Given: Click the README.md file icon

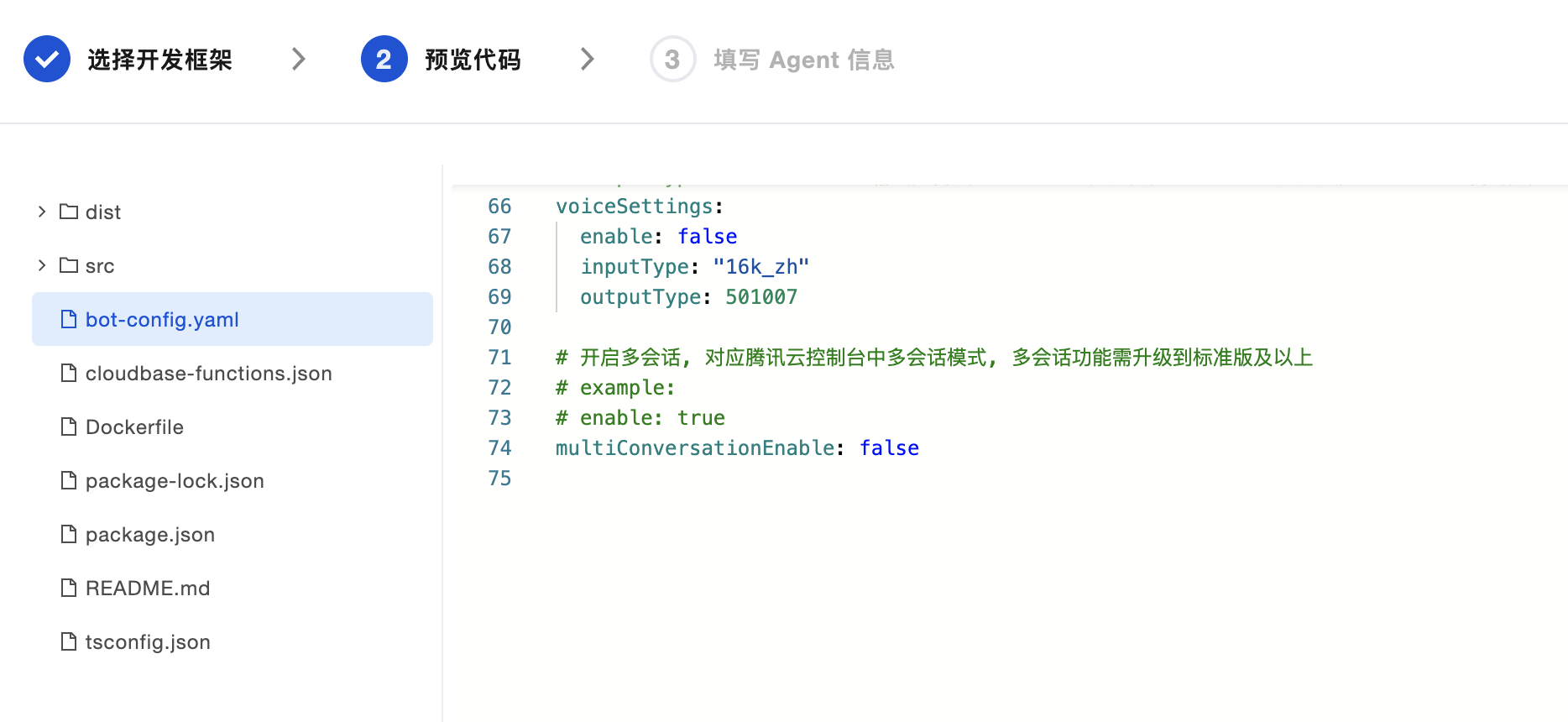Looking at the screenshot, I should coord(69,588).
